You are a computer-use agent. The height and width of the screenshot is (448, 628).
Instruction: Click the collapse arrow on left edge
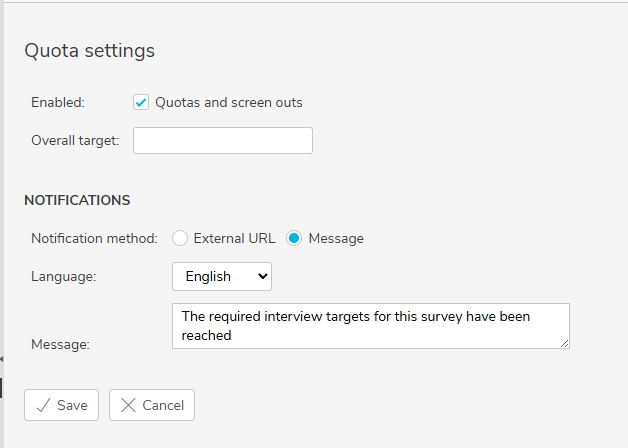click(2, 359)
